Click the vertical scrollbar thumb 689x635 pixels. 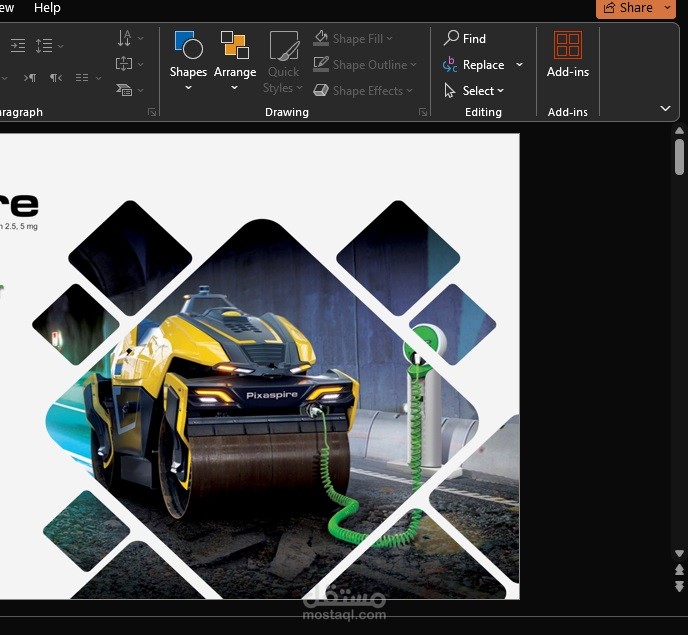(679, 157)
